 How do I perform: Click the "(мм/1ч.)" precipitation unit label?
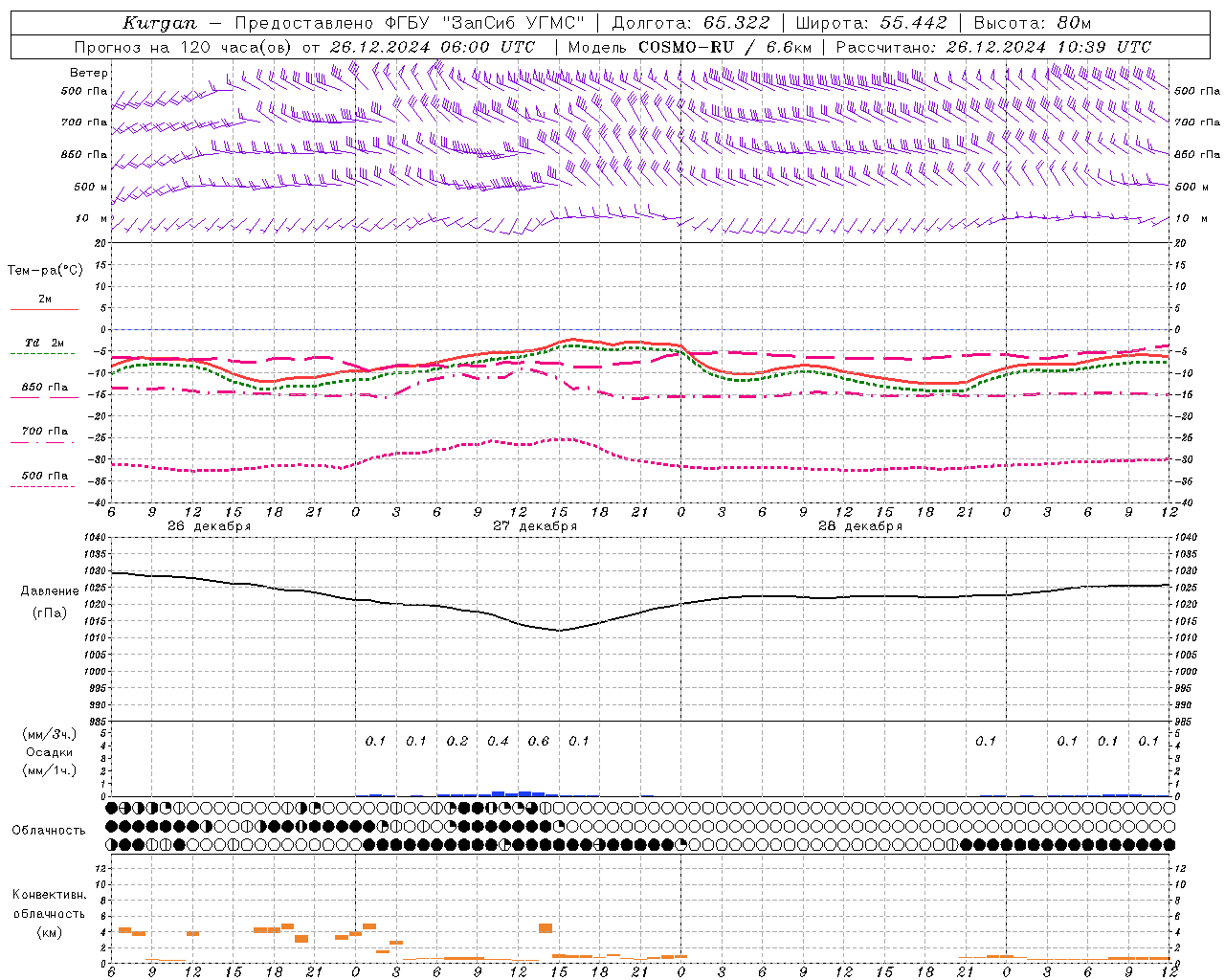click(x=50, y=770)
